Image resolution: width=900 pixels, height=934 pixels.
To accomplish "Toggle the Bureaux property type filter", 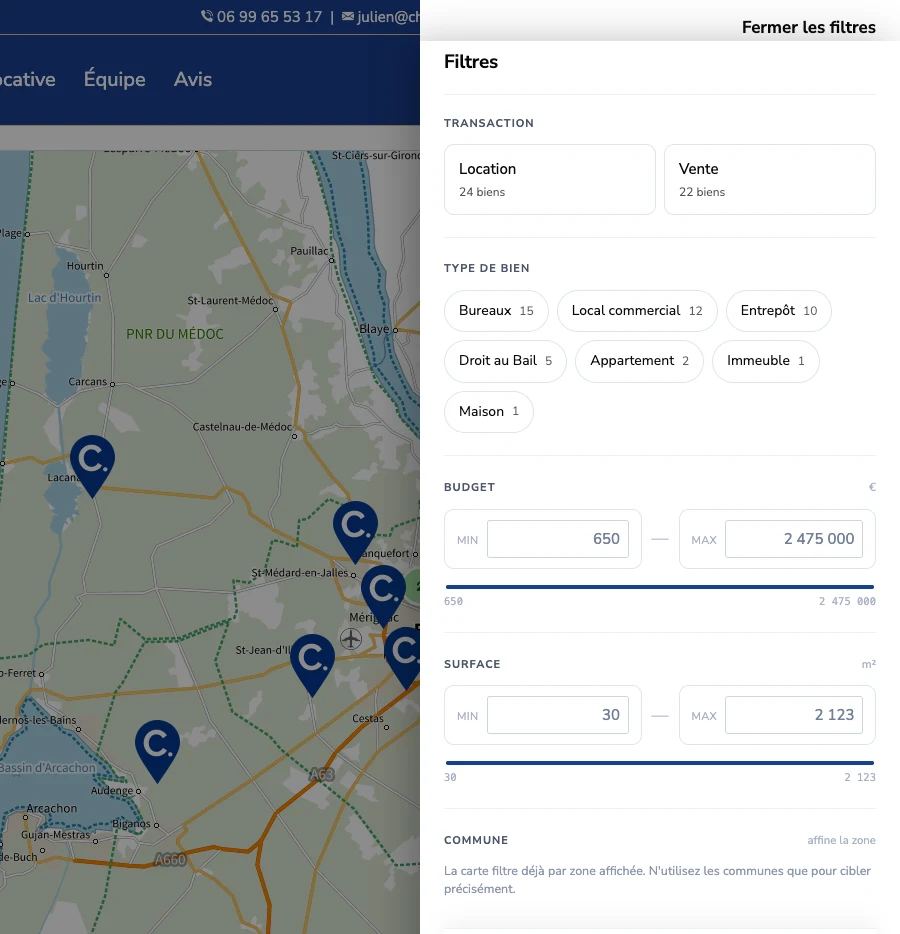I will point(496,310).
